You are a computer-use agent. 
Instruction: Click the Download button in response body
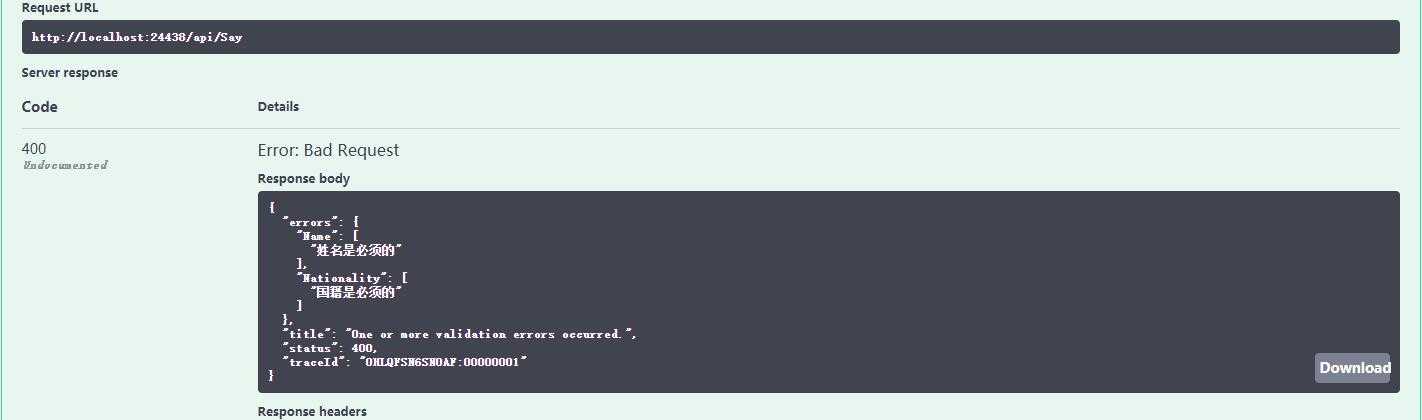(x=1352, y=368)
